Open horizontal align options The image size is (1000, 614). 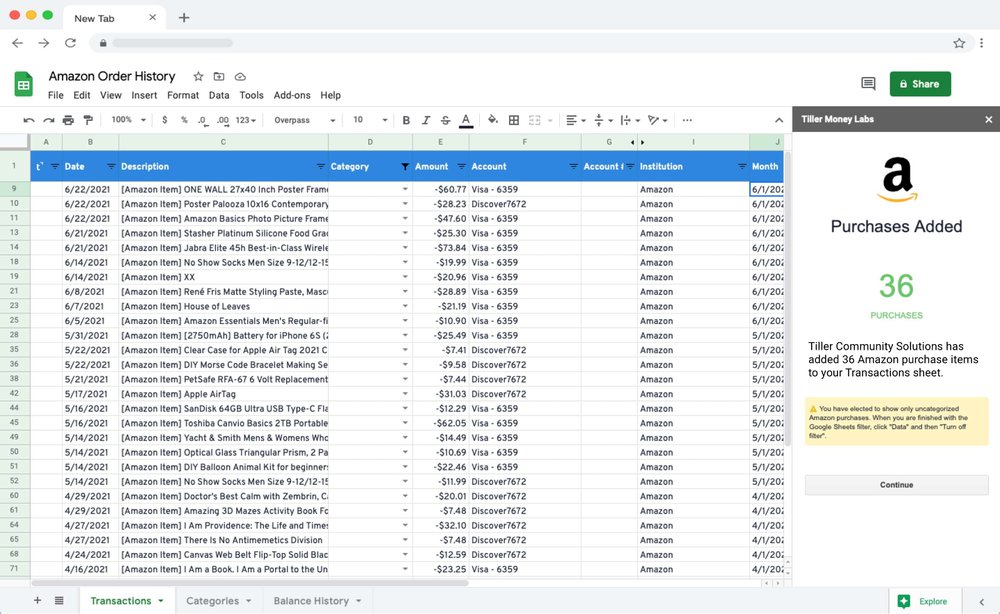[575, 120]
